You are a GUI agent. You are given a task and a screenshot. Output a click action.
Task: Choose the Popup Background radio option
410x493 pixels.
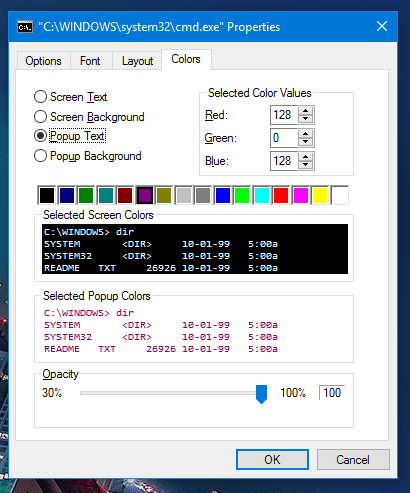pos(40,156)
